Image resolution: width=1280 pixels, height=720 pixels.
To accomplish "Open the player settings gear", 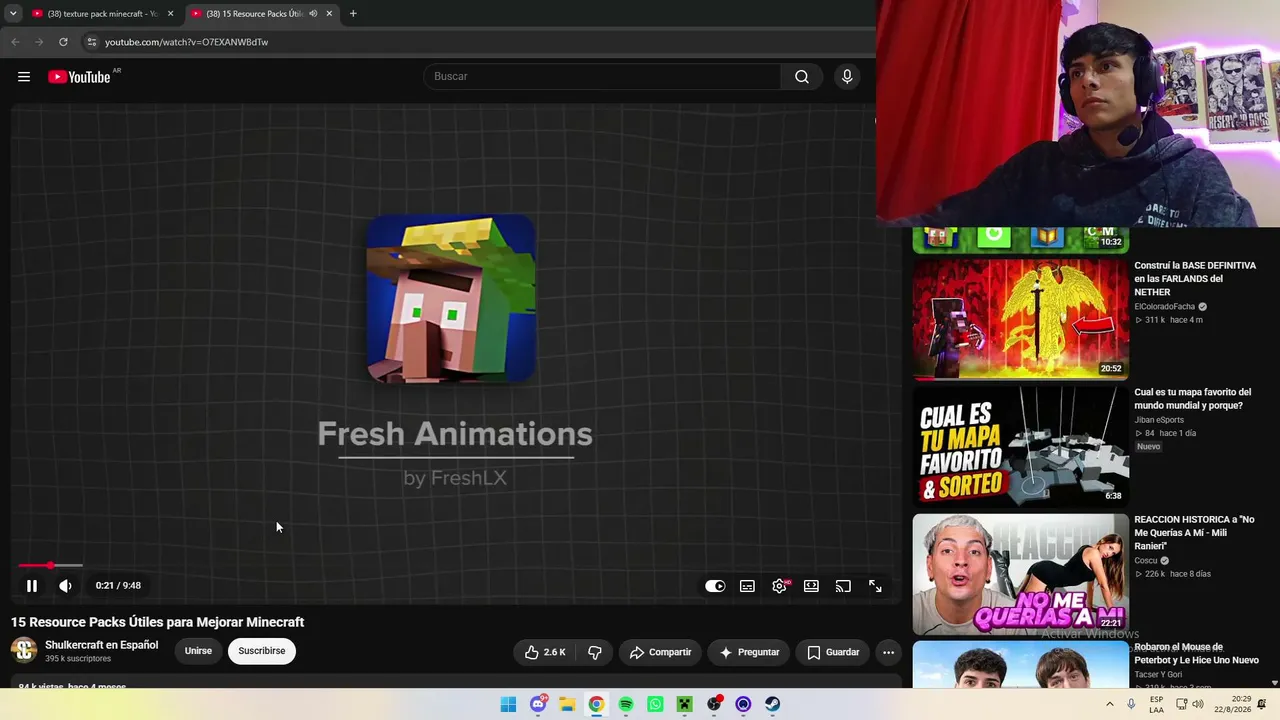I will (780, 586).
